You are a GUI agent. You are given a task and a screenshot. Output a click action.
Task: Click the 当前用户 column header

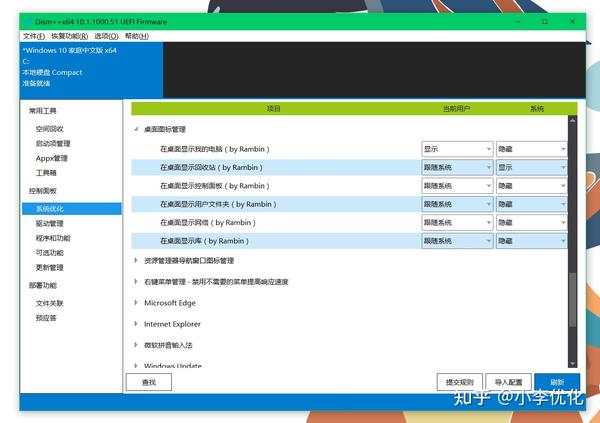[x=456, y=109]
